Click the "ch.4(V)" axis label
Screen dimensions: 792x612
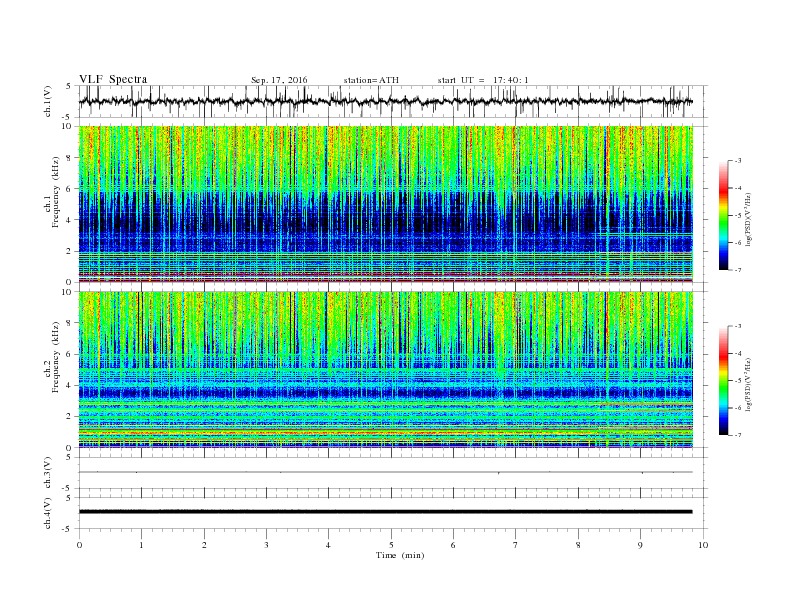click(48, 513)
